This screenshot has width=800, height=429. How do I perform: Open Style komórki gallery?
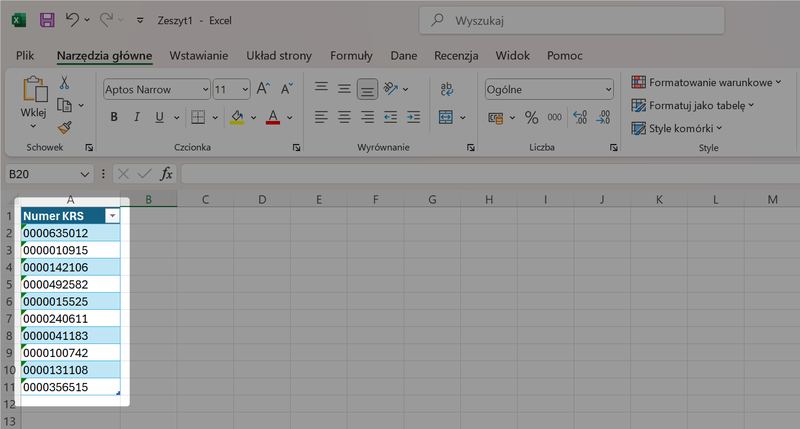[x=677, y=128]
